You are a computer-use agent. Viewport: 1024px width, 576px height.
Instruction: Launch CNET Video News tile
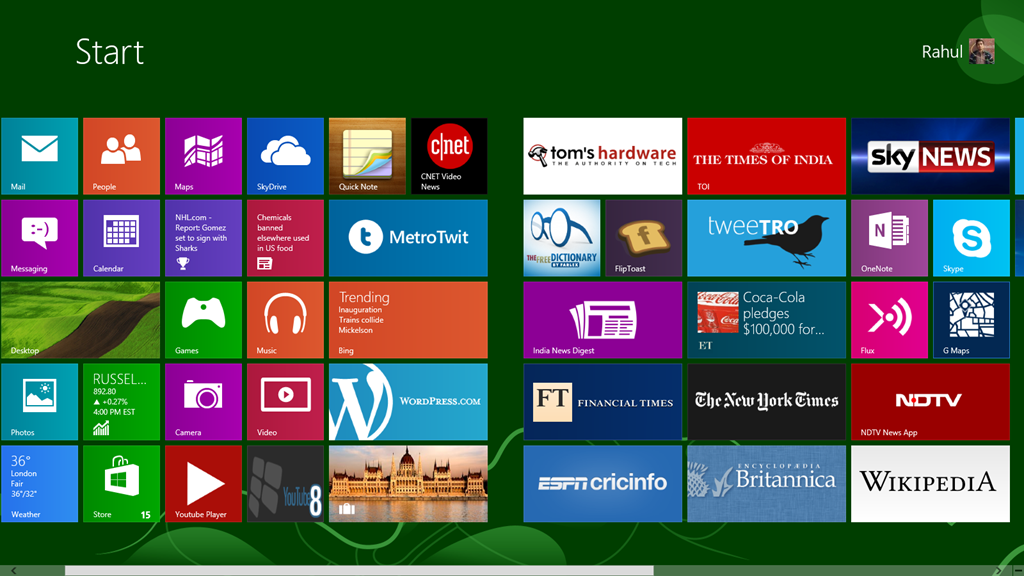coord(449,156)
